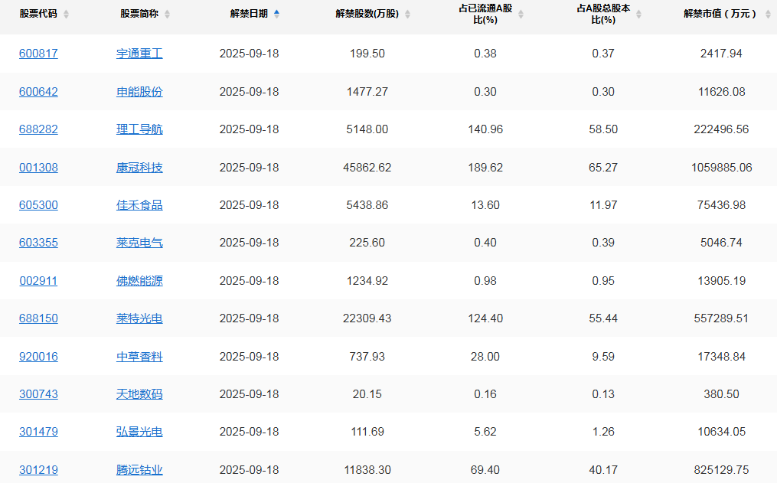
Task: Click the sort icon beside 股票代码
Action: click(64, 15)
